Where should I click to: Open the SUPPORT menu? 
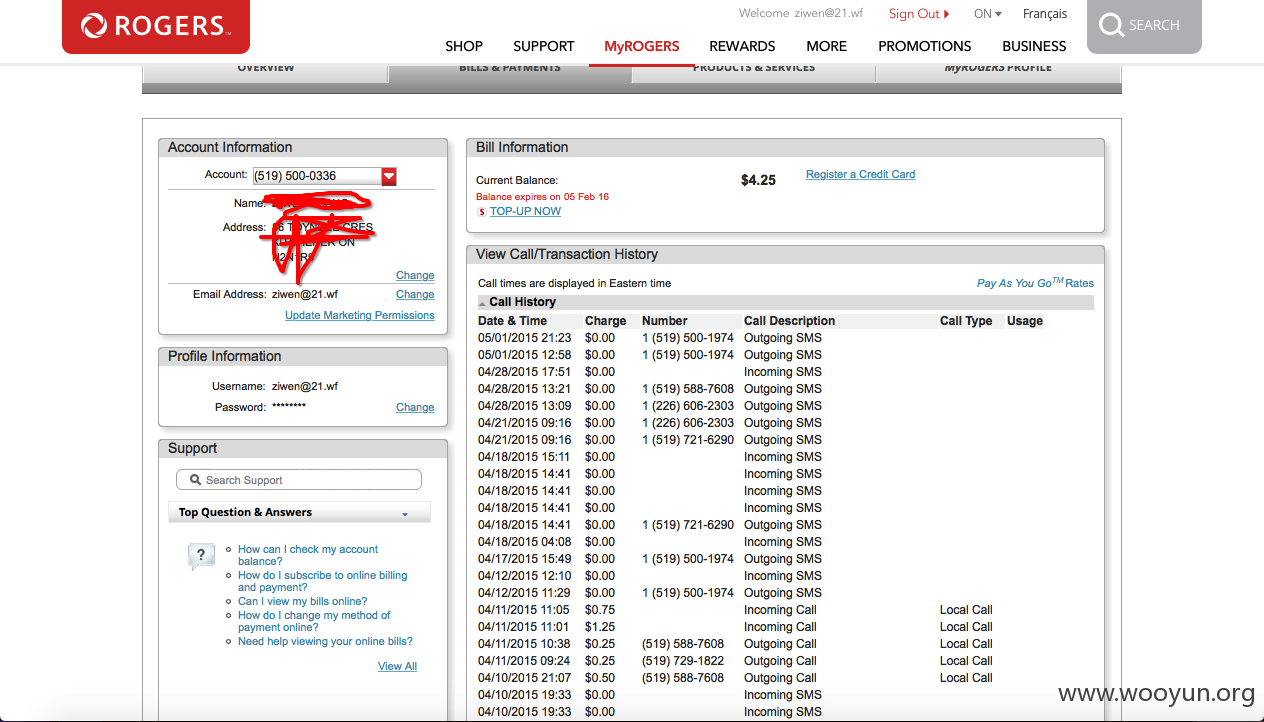[x=544, y=46]
